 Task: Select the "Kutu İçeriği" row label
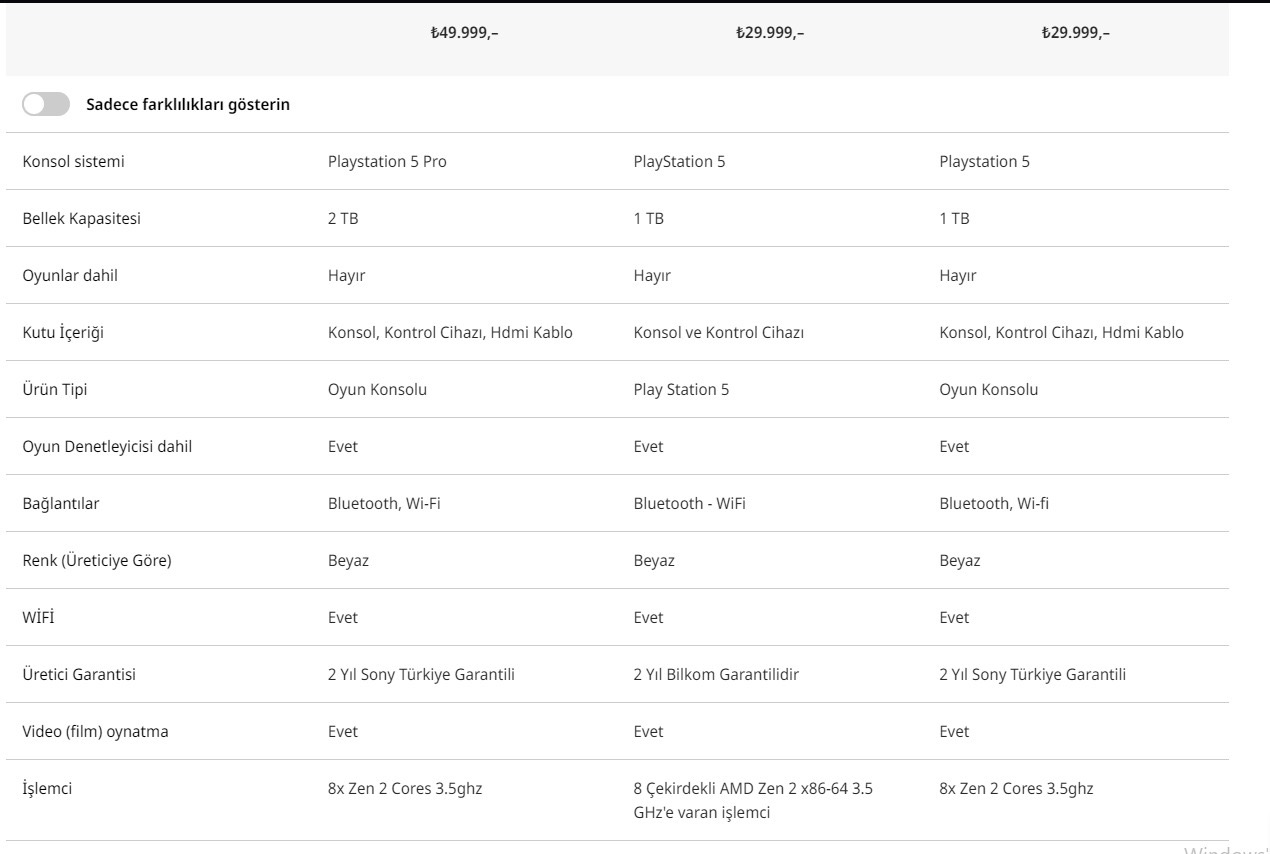pyautogui.click(x=63, y=333)
